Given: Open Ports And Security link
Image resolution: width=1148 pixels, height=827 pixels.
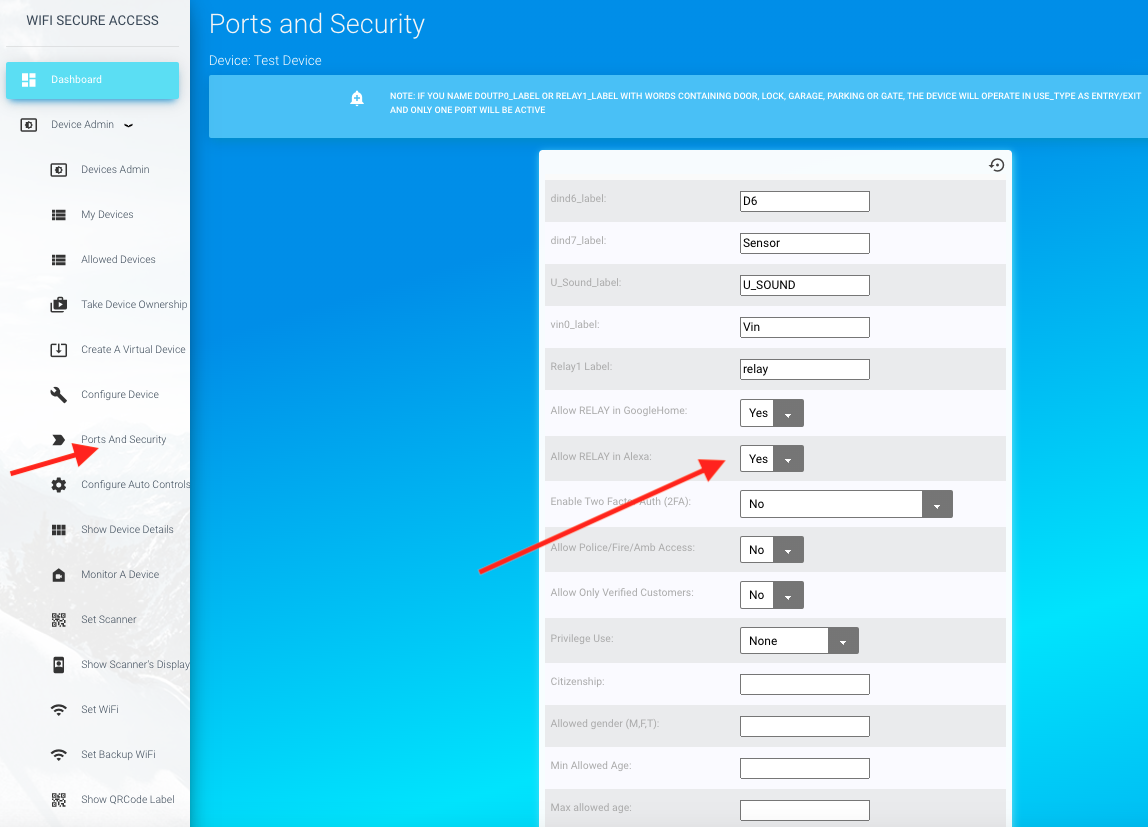Looking at the screenshot, I should (123, 440).
